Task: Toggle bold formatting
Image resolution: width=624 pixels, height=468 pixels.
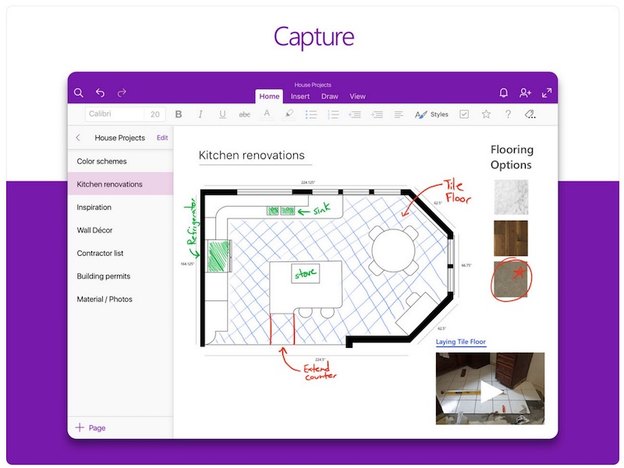Action: pyautogui.click(x=179, y=115)
